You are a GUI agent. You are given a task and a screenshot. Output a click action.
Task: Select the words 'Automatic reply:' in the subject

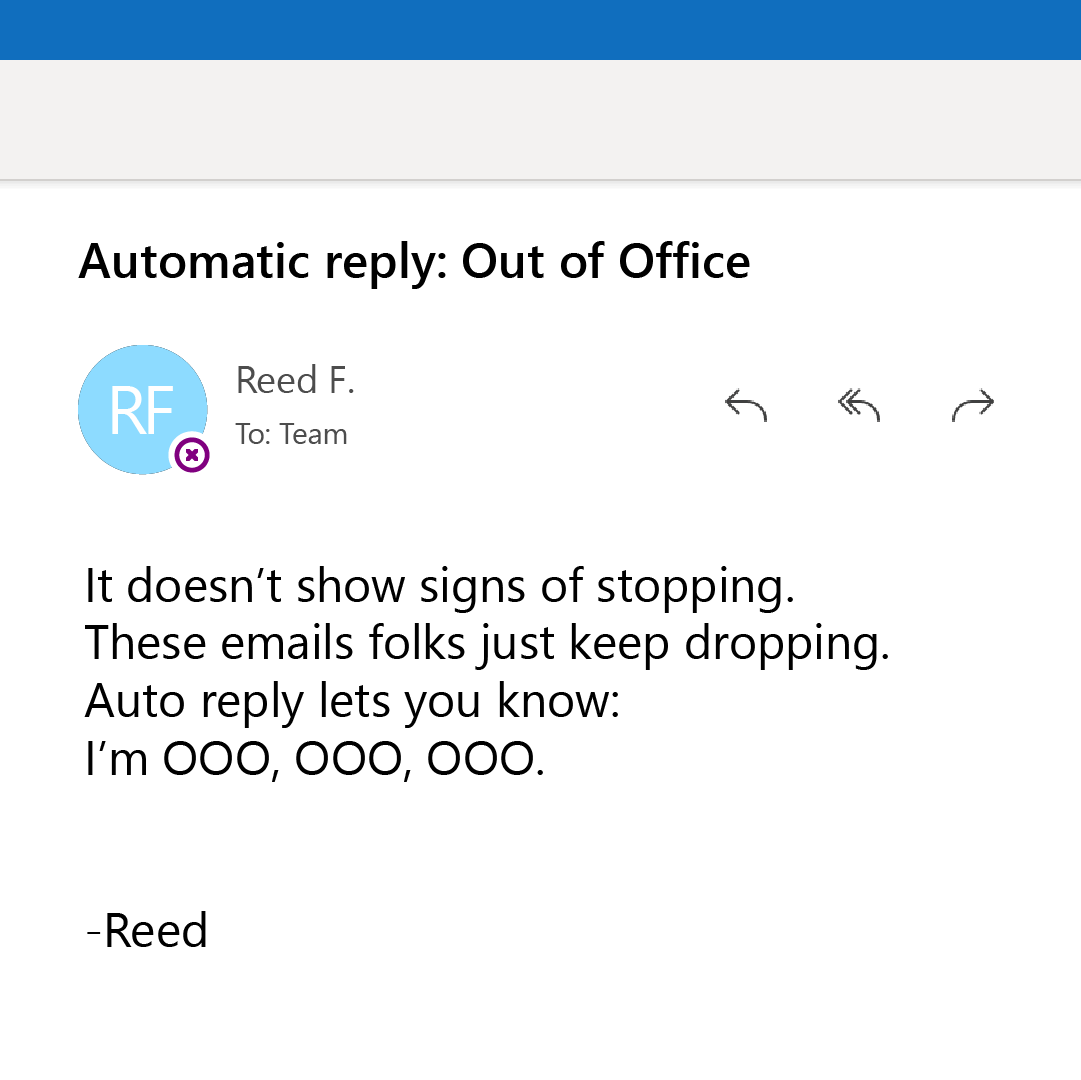click(x=263, y=263)
